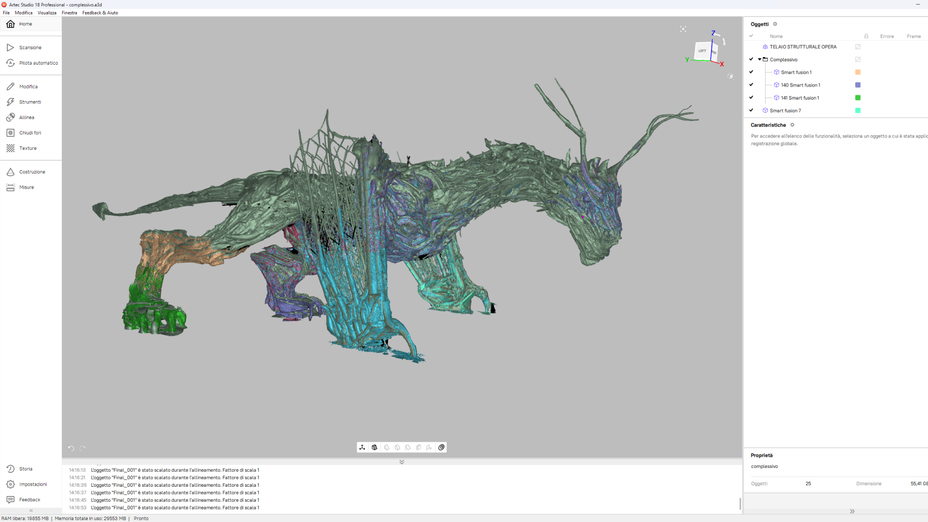Open the Strumenti panel

tap(30, 102)
